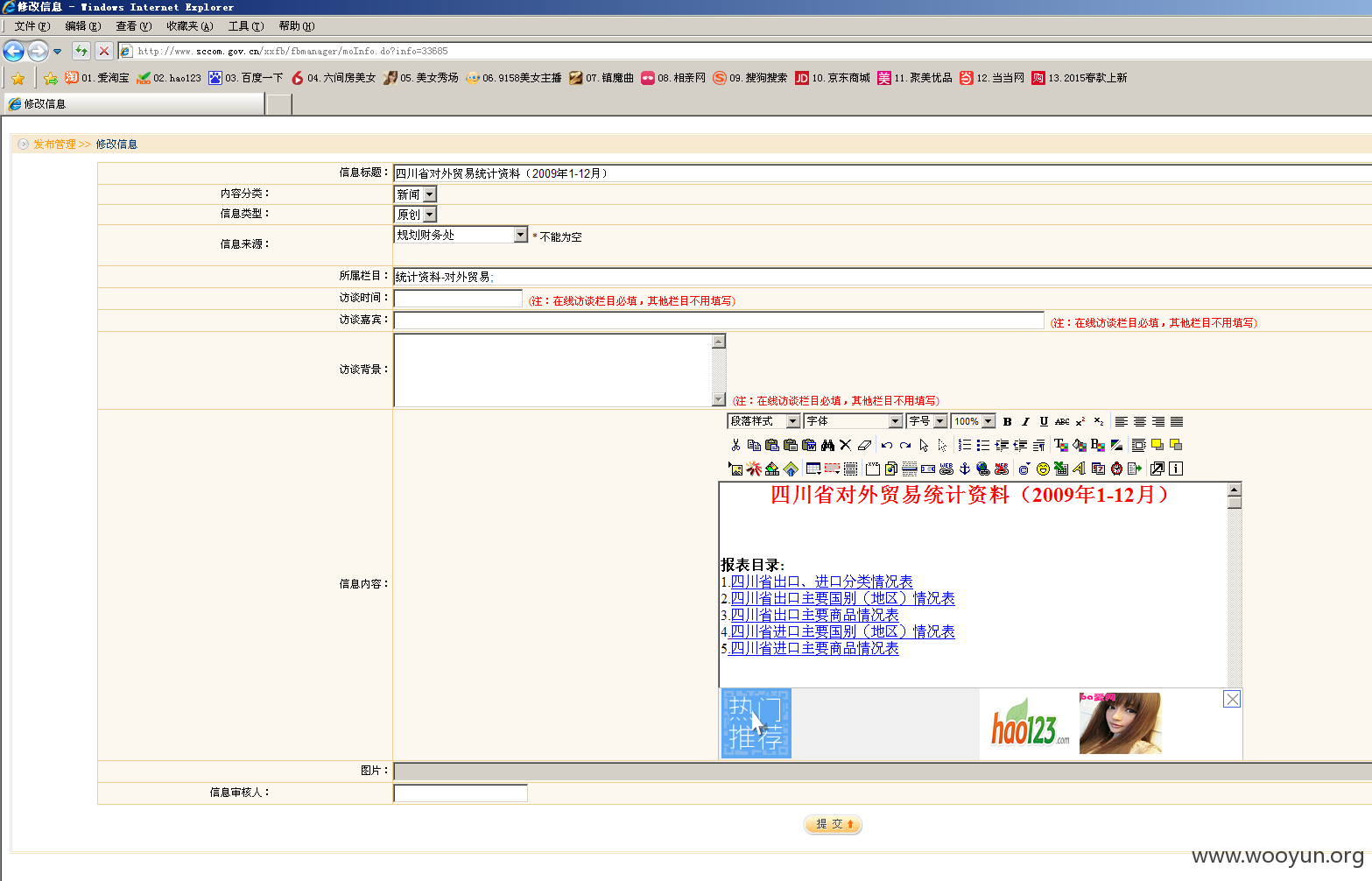Open link 四川省进口主要商品情况表
The height and width of the screenshot is (881, 1372).
tap(814, 648)
